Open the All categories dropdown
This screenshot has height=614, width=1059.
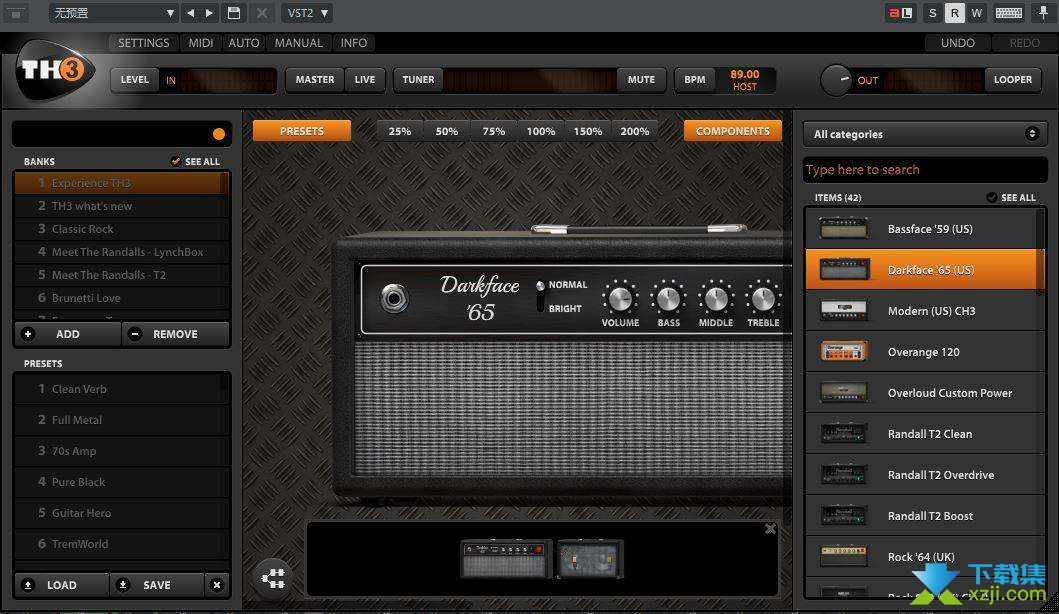[x=925, y=134]
